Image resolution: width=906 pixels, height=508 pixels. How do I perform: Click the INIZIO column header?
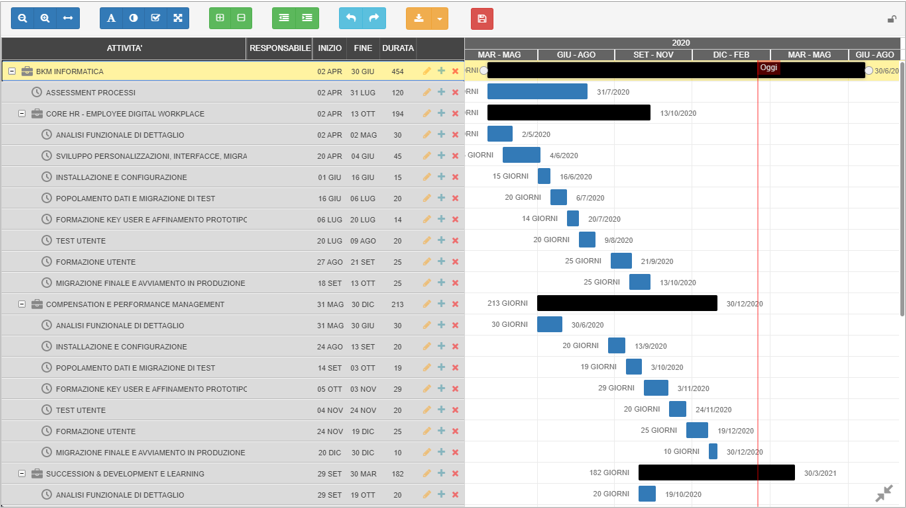(x=329, y=49)
